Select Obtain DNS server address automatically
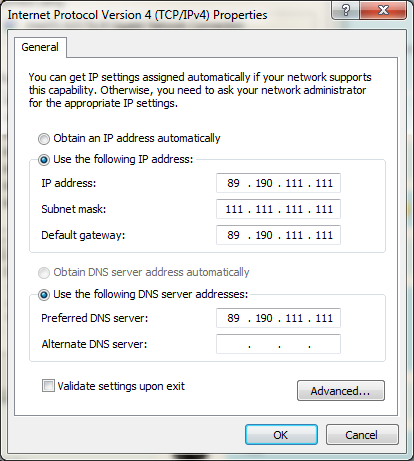The image size is (414, 461). pyautogui.click(x=44, y=273)
